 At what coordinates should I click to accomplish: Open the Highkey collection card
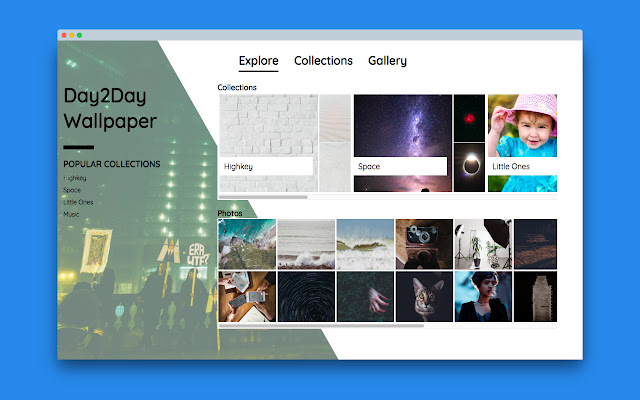pyautogui.click(x=285, y=143)
